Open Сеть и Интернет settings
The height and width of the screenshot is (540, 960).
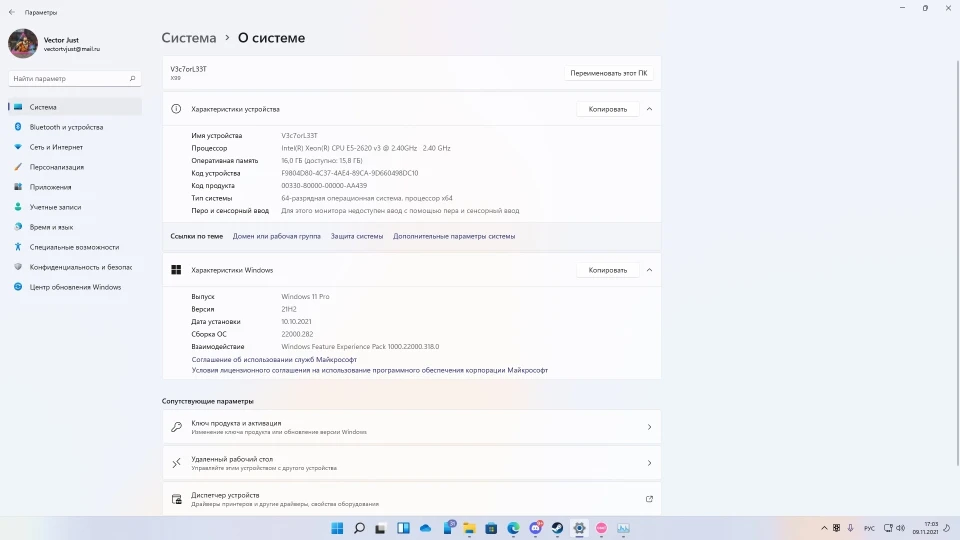(x=75, y=147)
